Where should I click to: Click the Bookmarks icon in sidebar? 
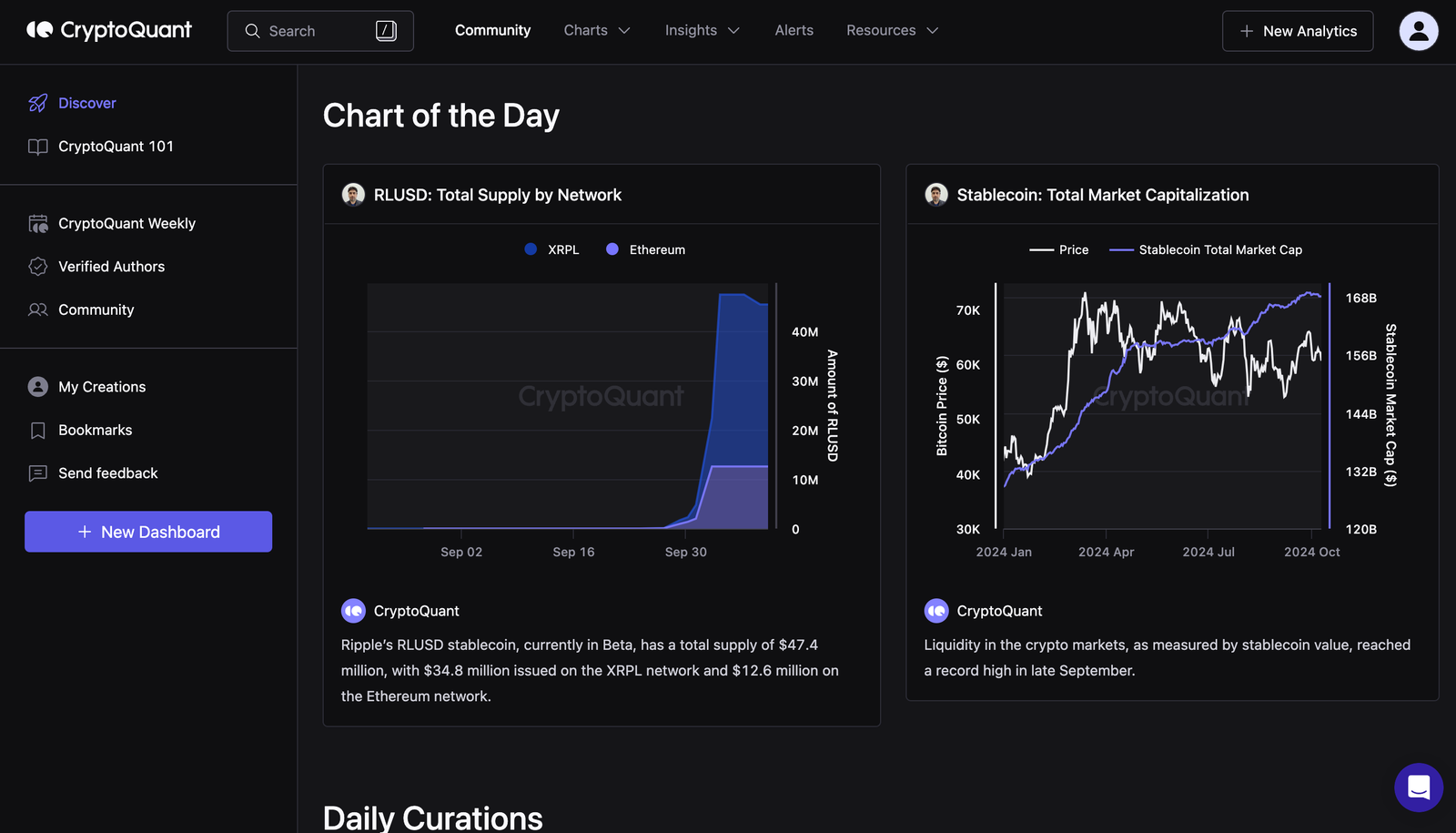pos(37,431)
